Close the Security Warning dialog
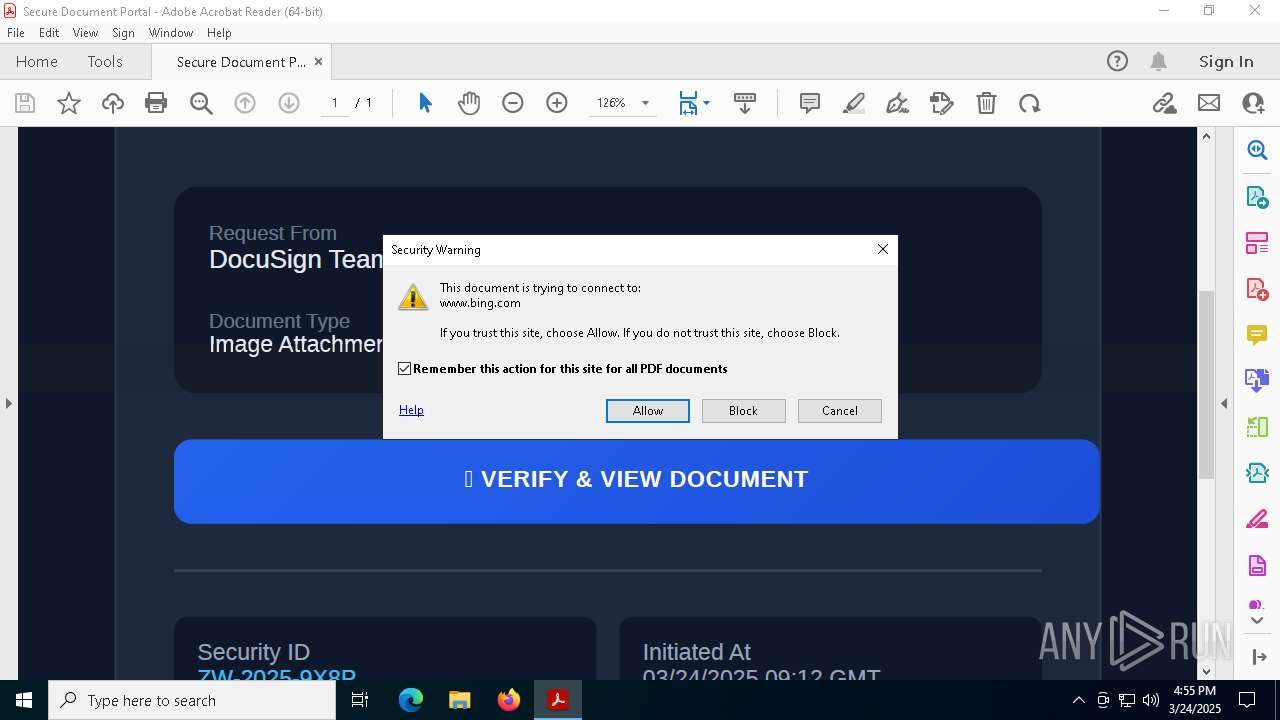Viewport: 1280px width, 720px height. pos(883,249)
